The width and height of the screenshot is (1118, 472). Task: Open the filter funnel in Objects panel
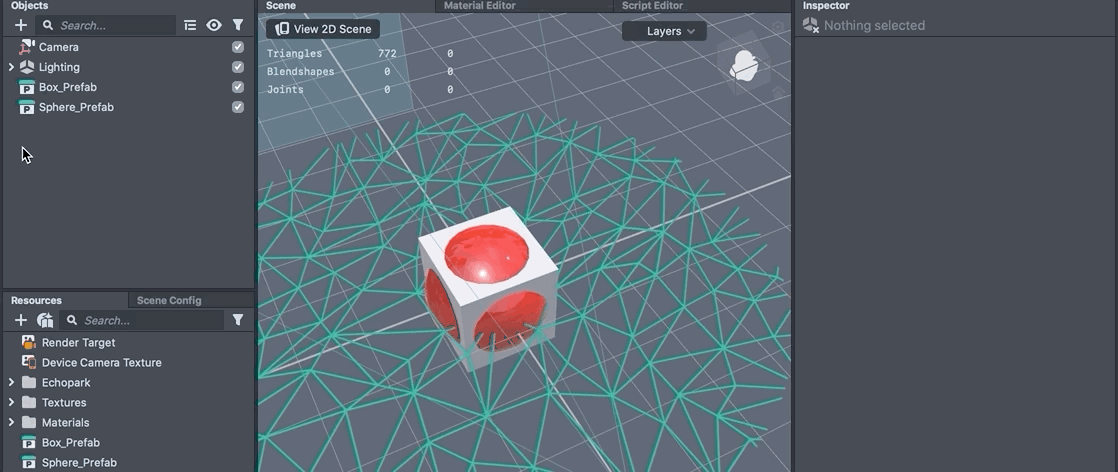click(238, 25)
